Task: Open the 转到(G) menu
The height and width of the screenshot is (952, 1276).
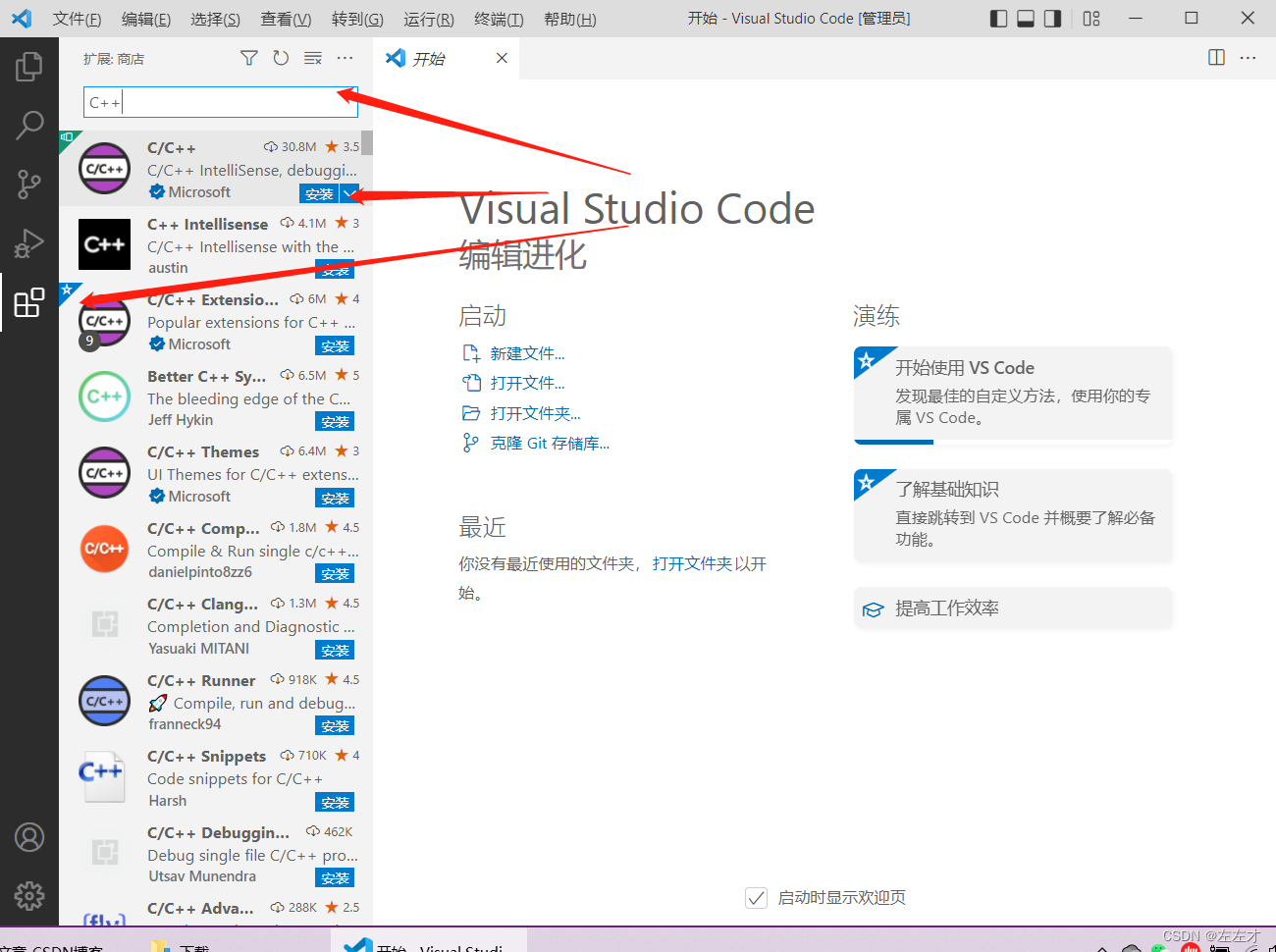Action: [357, 19]
